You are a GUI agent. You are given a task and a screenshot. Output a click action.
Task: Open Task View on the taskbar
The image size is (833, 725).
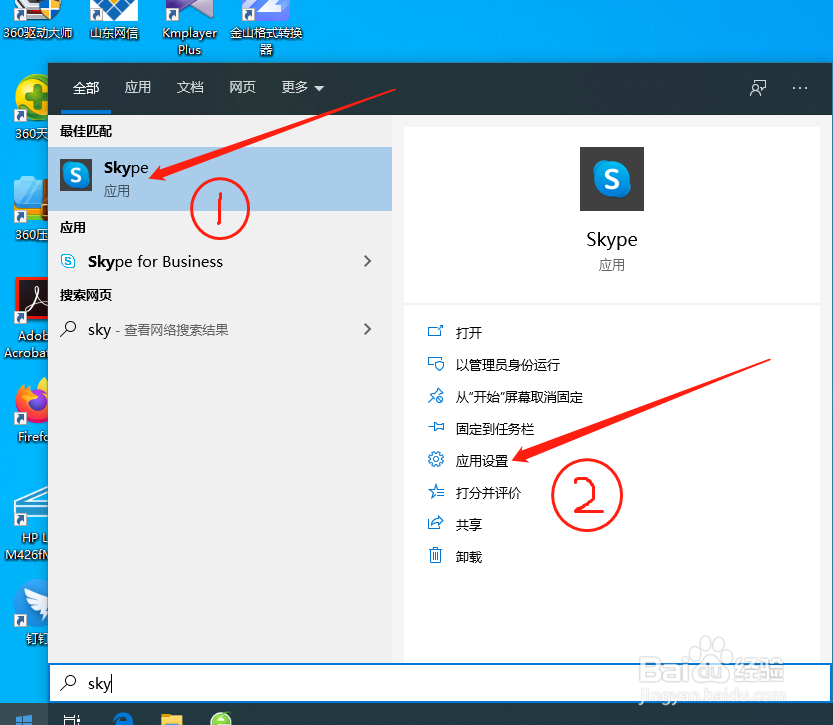pos(72,719)
